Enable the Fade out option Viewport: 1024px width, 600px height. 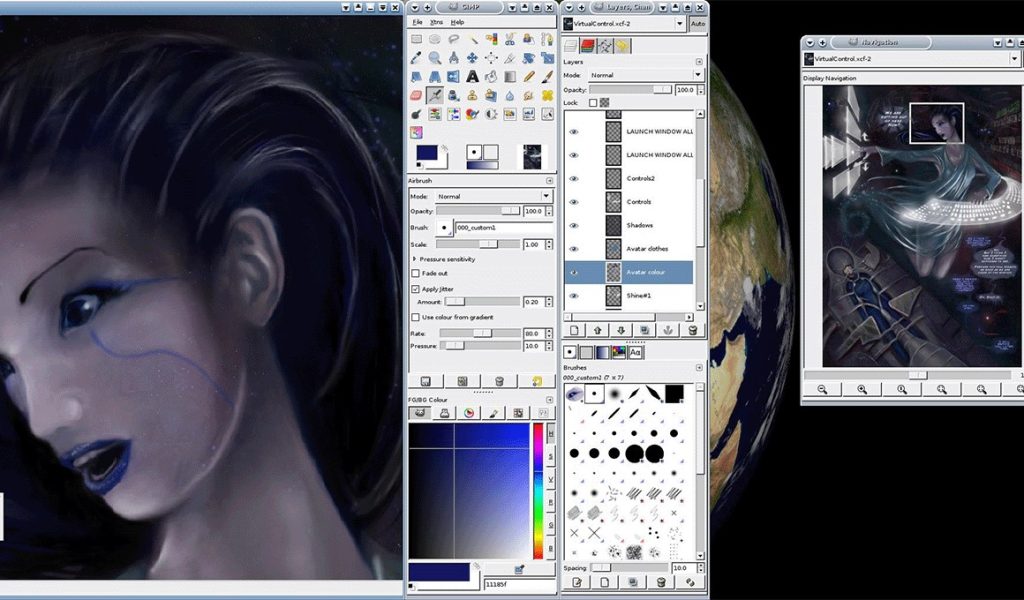click(x=415, y=273)
